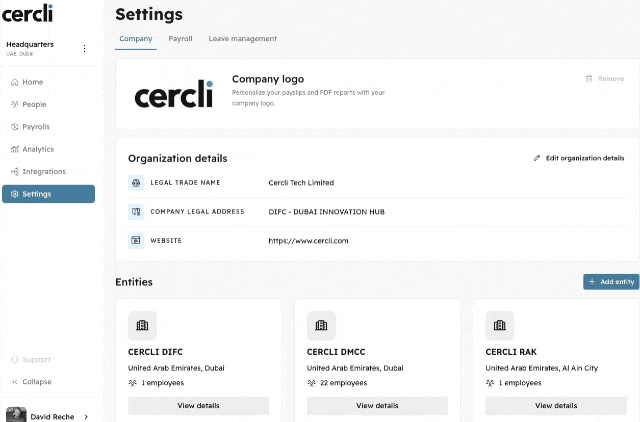Viewport: 640px width, 422px height.
Task: Click the CERCLI RAK building icon
Action: [500, 325]
